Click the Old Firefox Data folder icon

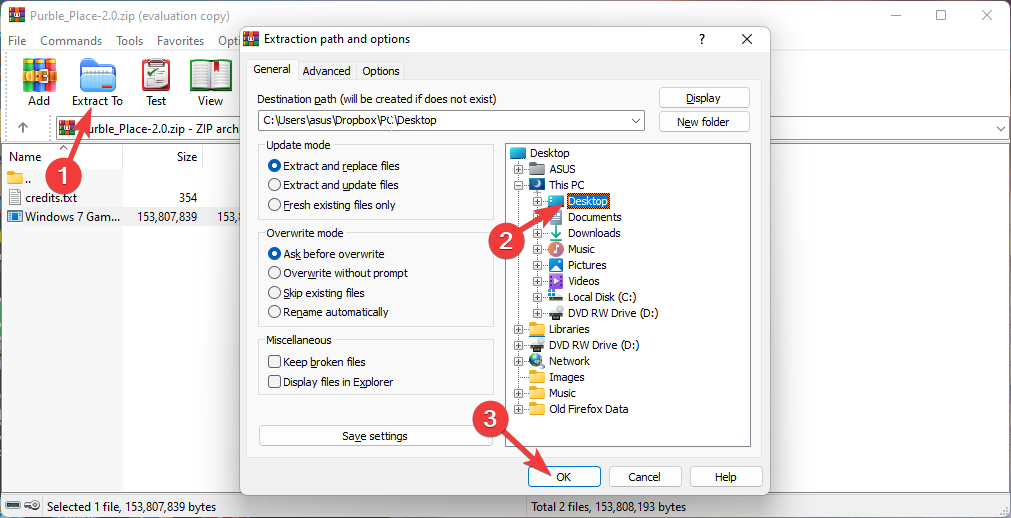point(537,409)
